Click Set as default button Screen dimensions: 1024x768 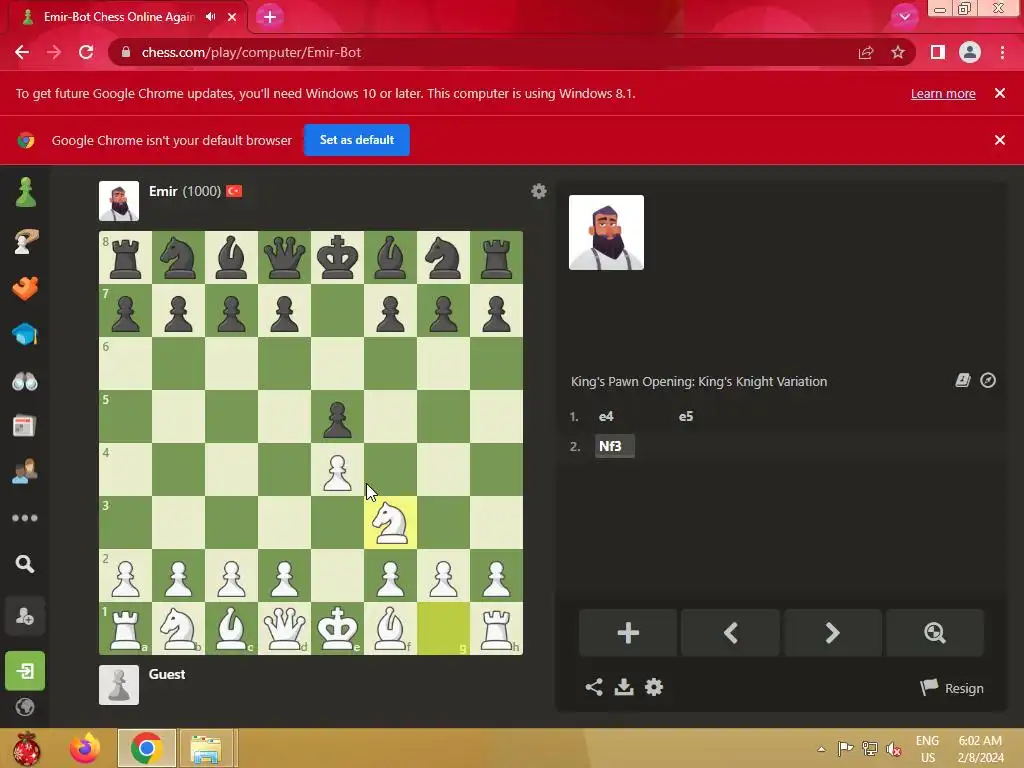tap(357, 140)
